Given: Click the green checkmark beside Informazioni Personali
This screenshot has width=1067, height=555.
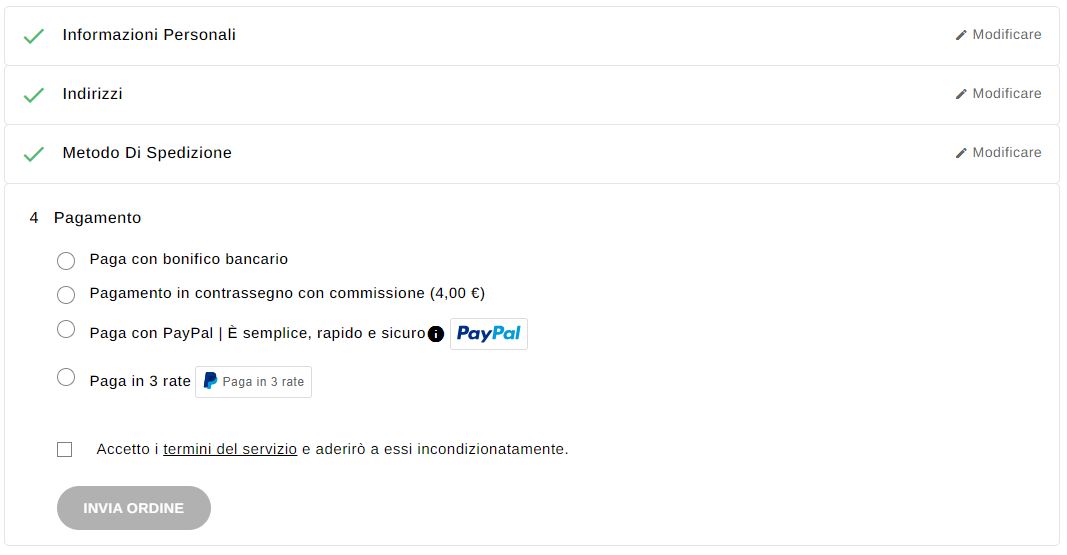Looking at the screenshot, I should (x=33, y=36).
